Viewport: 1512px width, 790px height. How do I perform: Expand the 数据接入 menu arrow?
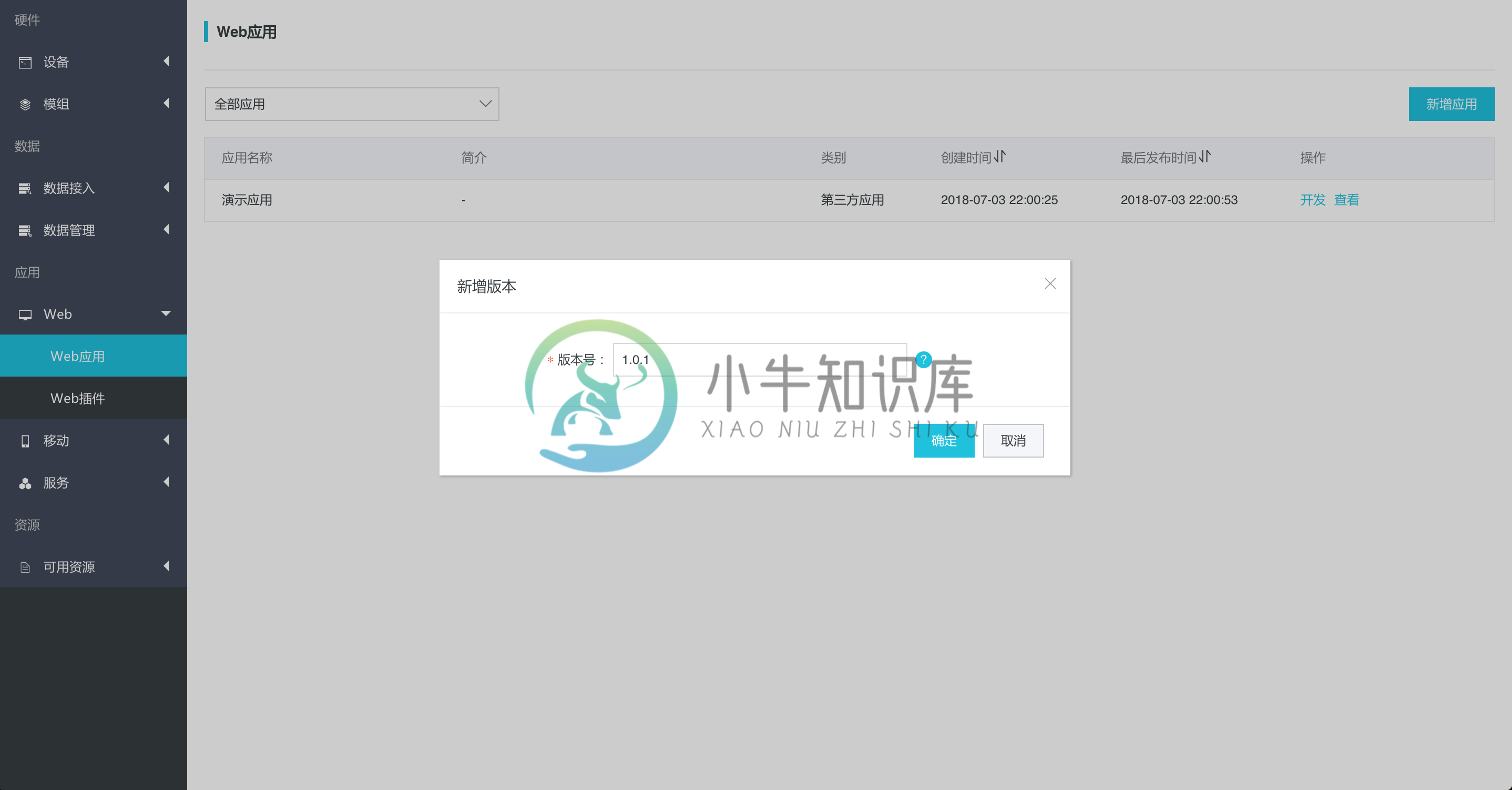pos(166,187)
